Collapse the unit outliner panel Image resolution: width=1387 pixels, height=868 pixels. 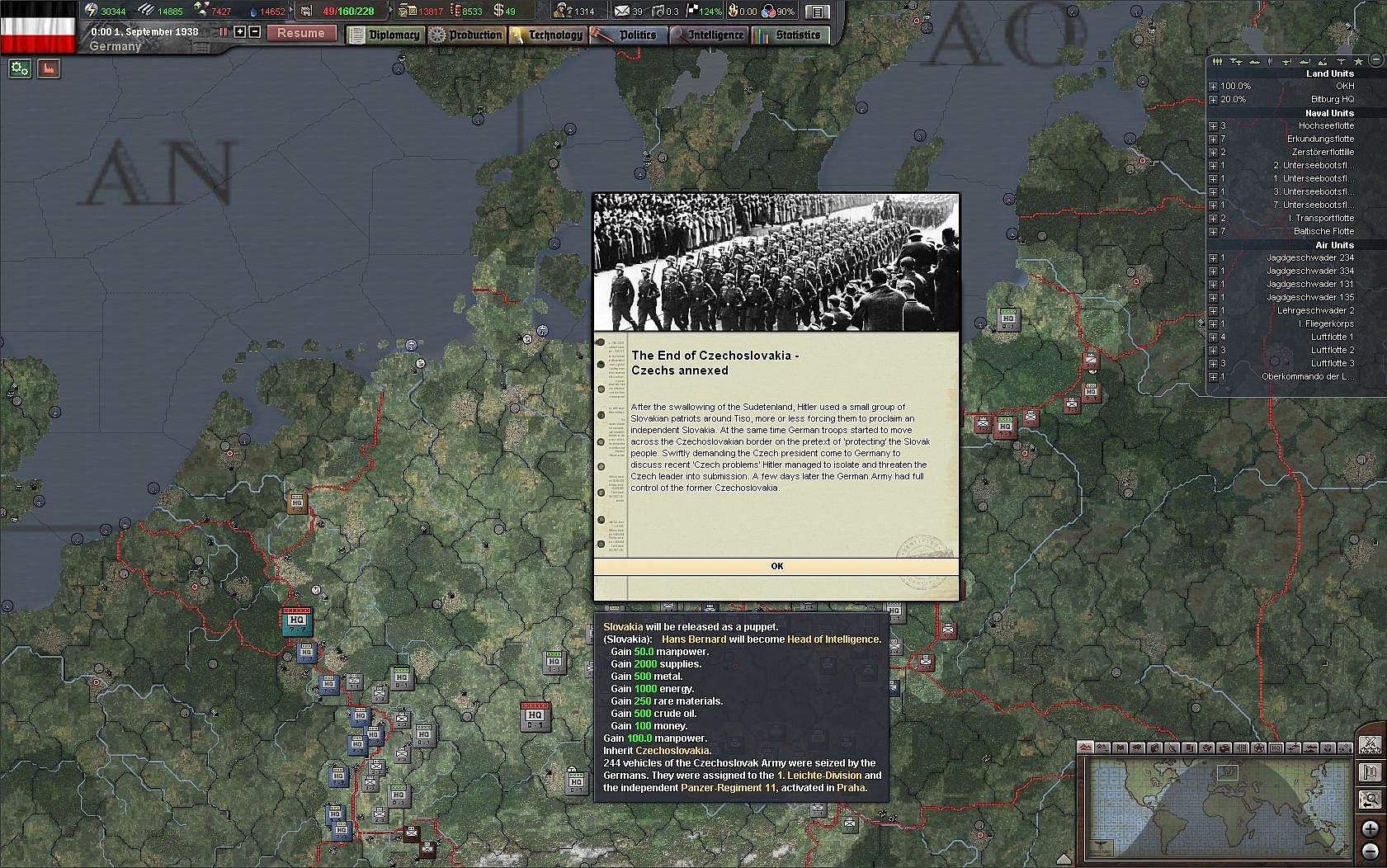click(x=1375, y=60)
